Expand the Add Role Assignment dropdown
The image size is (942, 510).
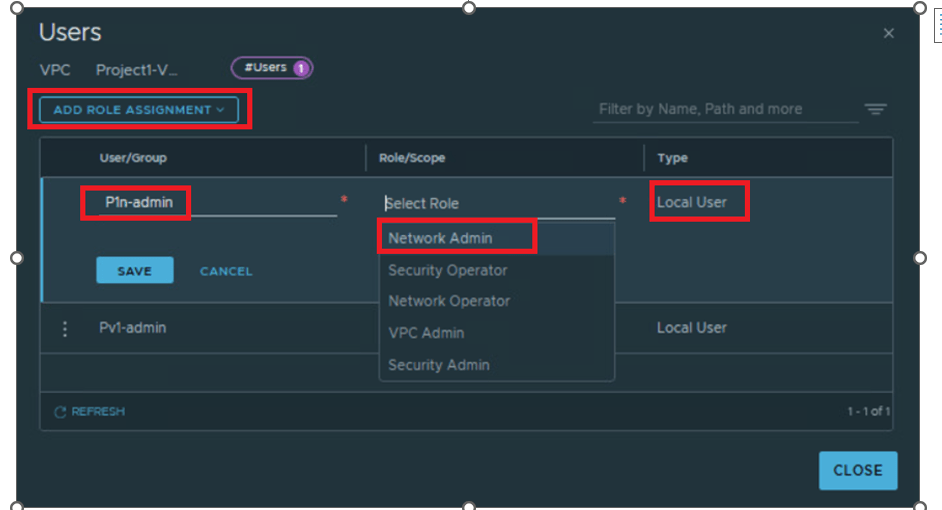tap(138, 110)
